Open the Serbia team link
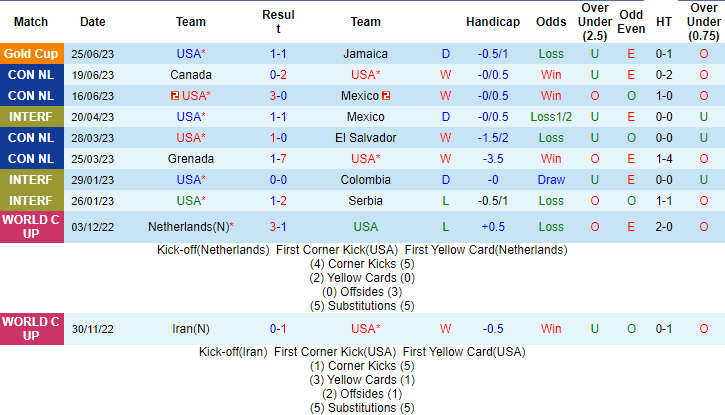This screenshot has height=415, width=725. 365,201
